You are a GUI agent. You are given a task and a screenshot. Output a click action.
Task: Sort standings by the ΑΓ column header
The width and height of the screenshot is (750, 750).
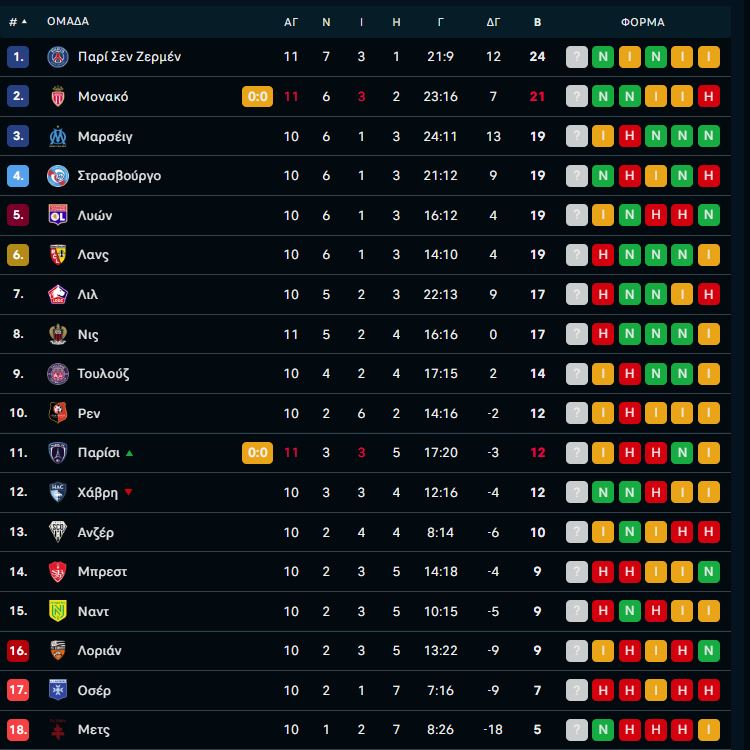pyautogui.click(x=291, y=21)
